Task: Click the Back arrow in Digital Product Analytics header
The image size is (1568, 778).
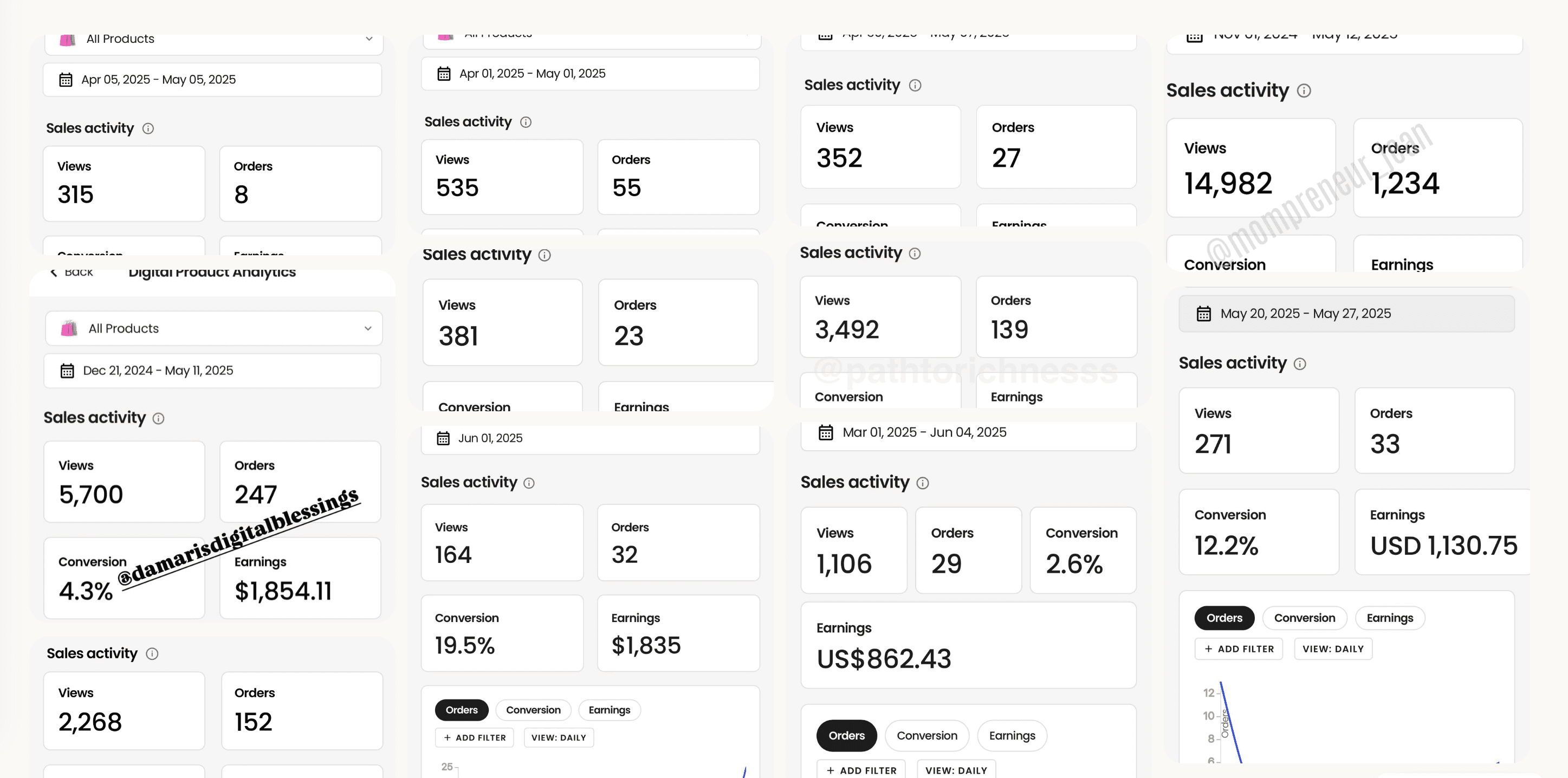Action: tap(54, 272)
